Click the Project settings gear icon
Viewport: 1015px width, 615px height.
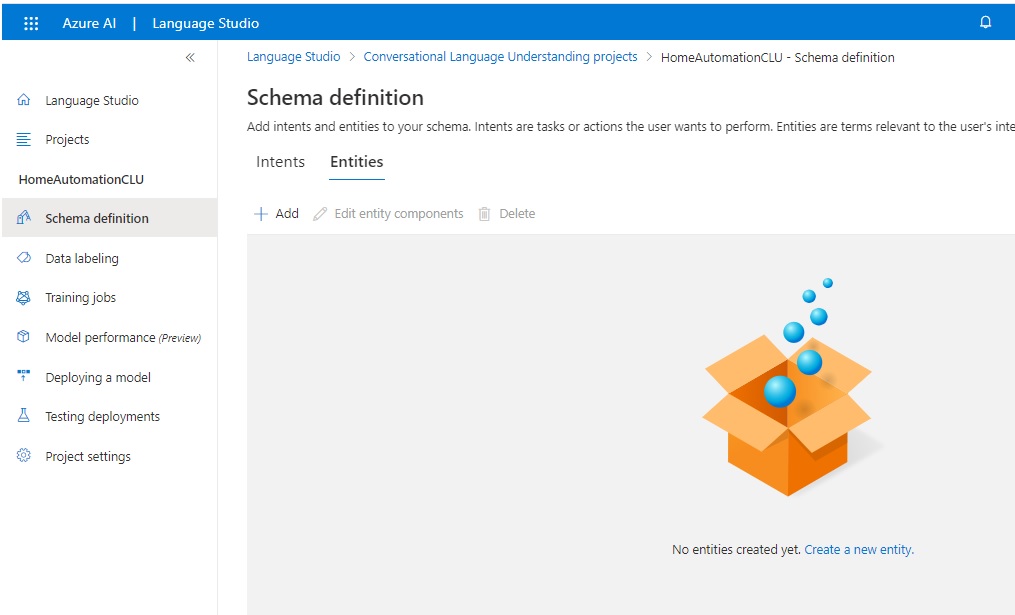(24, 456)
